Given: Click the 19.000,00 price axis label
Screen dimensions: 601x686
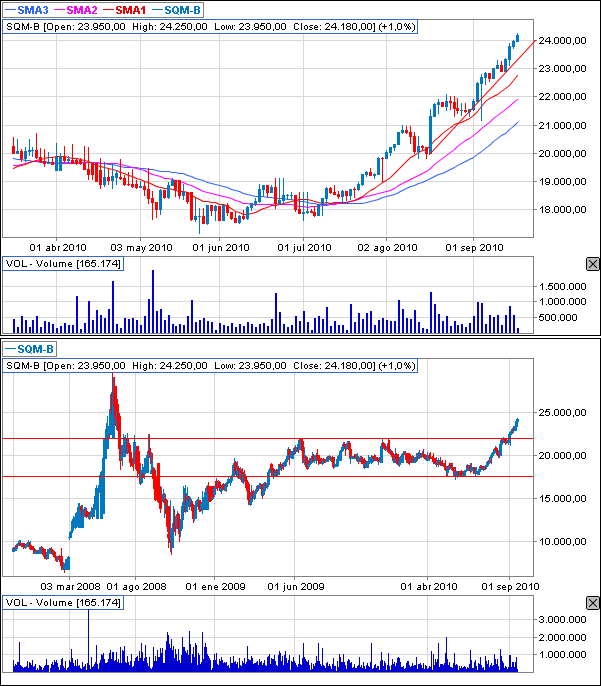Looking at the screenshot, I should [562, 182].
